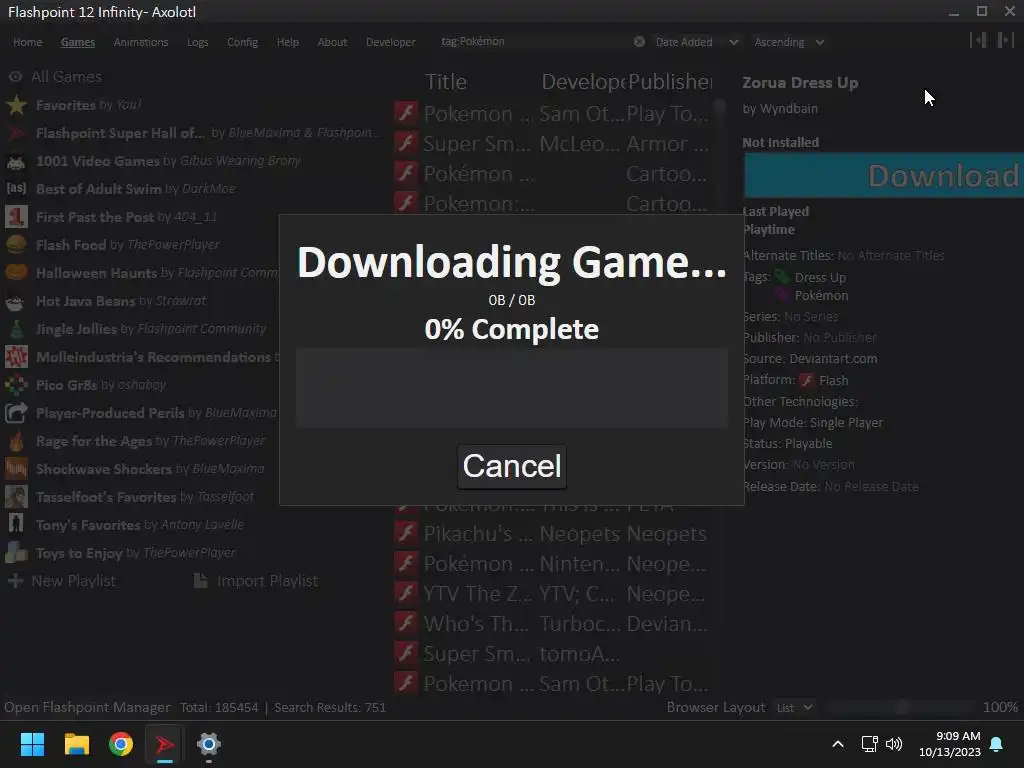Open the Config page
The image size is (1024, 768).
(x=242, y=42)
